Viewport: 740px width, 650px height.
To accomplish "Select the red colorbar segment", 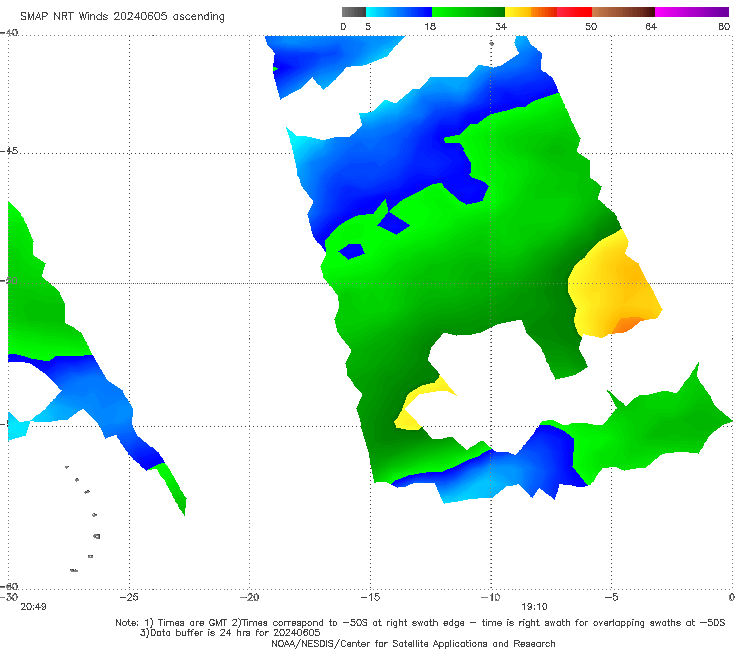I will (574, 12).
